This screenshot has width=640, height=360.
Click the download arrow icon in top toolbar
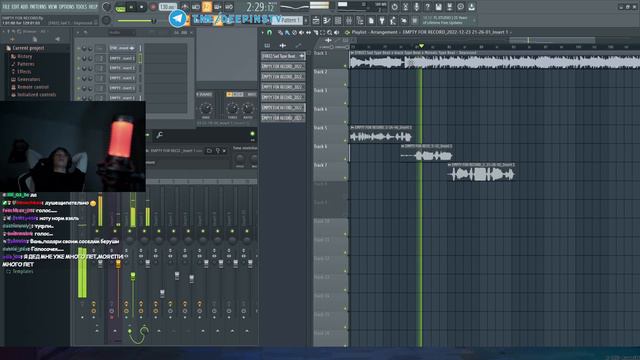tap(471, 7)
